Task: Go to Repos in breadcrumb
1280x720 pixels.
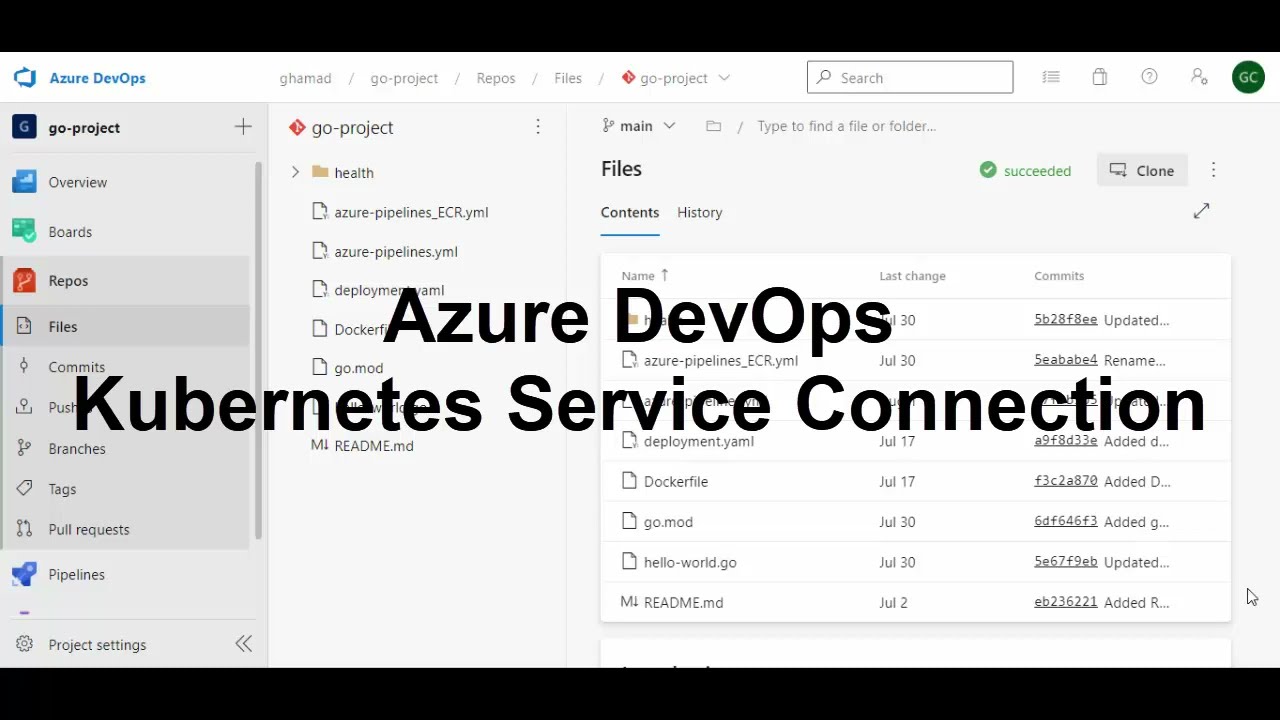Action: pyautogui.click(x=496, y=78)
